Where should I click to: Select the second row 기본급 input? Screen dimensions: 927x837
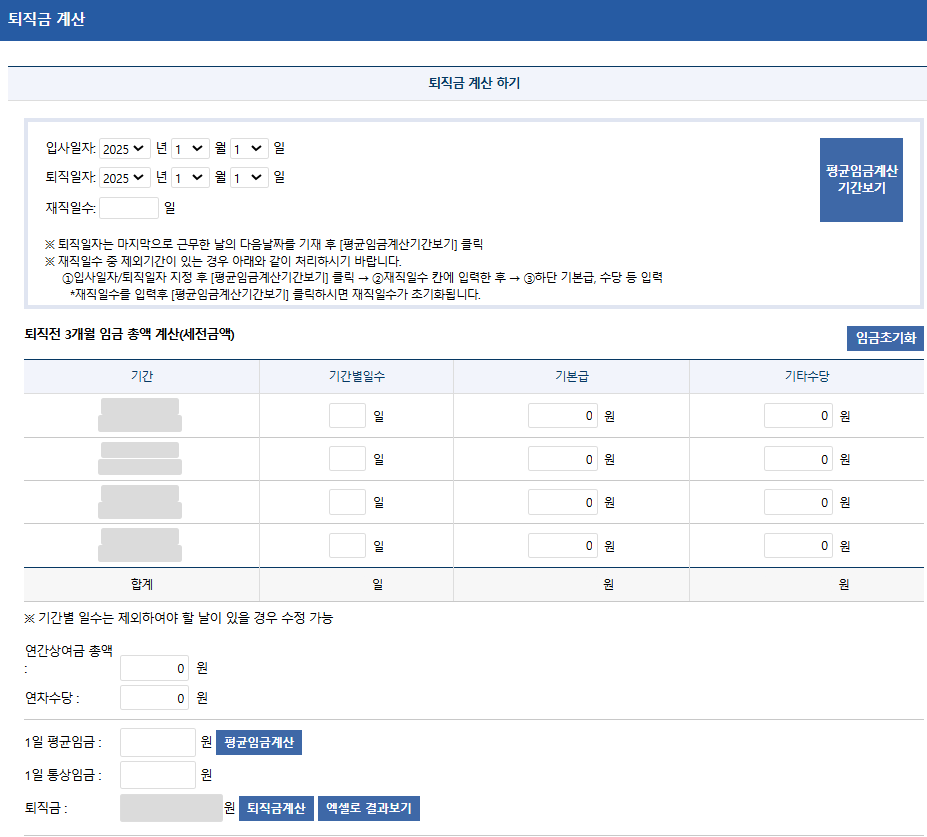click(562, 458)
